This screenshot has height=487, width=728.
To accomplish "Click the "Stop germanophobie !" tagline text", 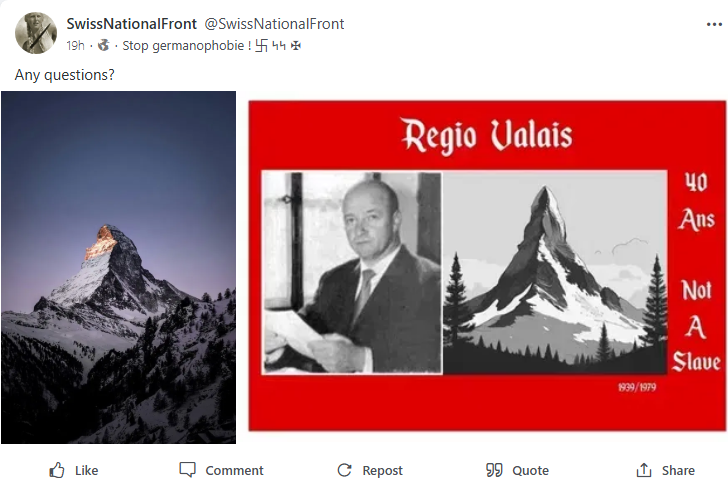I will click(164, 45).
